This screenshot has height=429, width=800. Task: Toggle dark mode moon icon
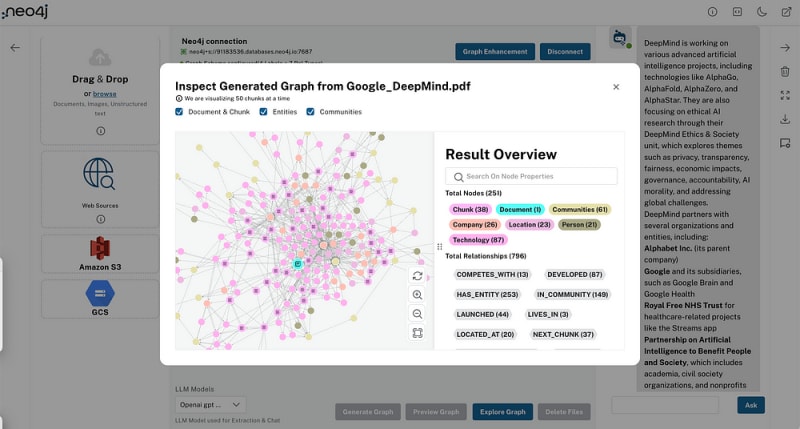coord(763,12)
